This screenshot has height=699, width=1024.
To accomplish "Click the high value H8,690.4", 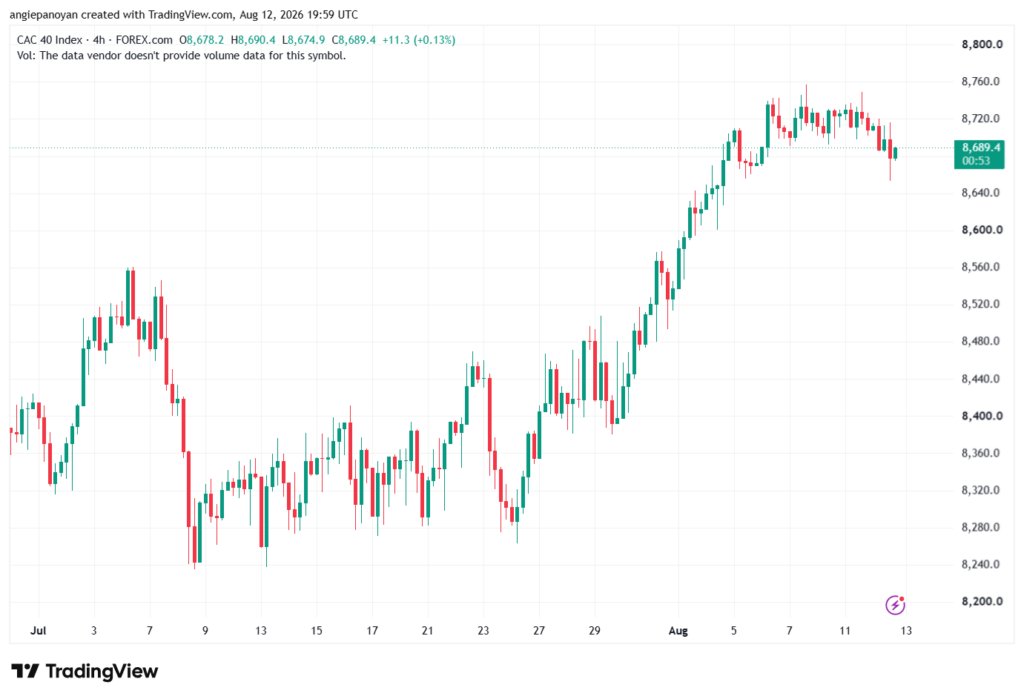I will pyautogui.click(x=253, y=40).
